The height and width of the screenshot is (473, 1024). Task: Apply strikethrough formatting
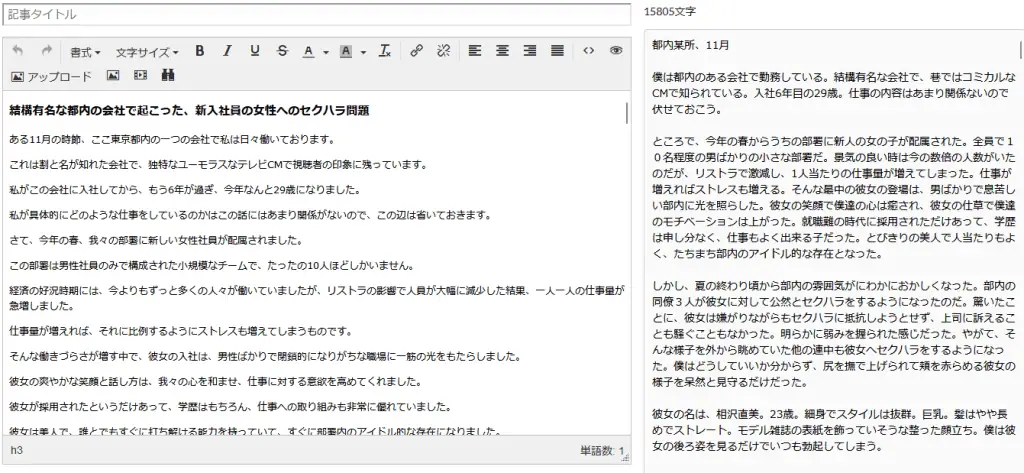282,51
